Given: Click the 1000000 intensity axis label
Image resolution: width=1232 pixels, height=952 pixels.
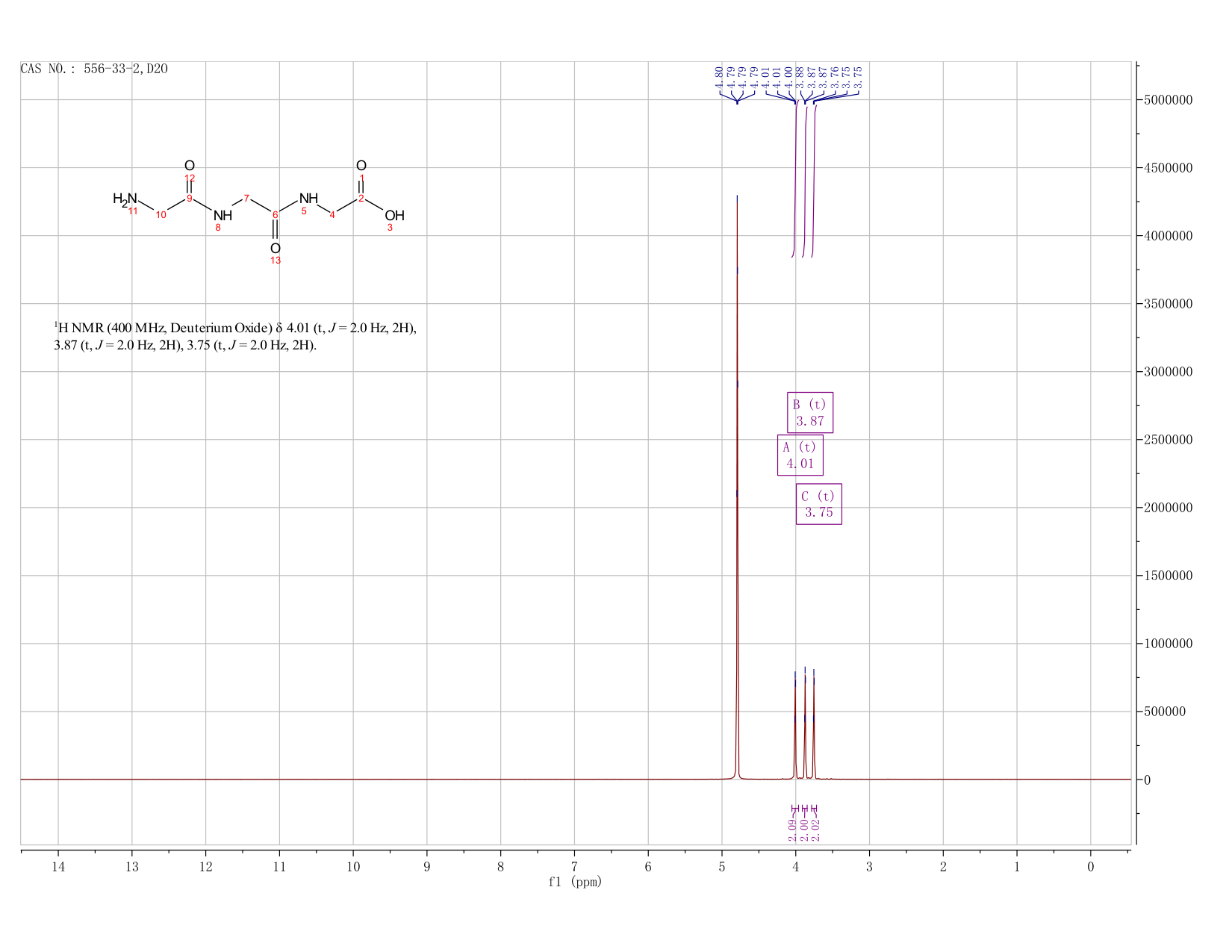Looking at the screenshot, I should tap(1167, 644).
